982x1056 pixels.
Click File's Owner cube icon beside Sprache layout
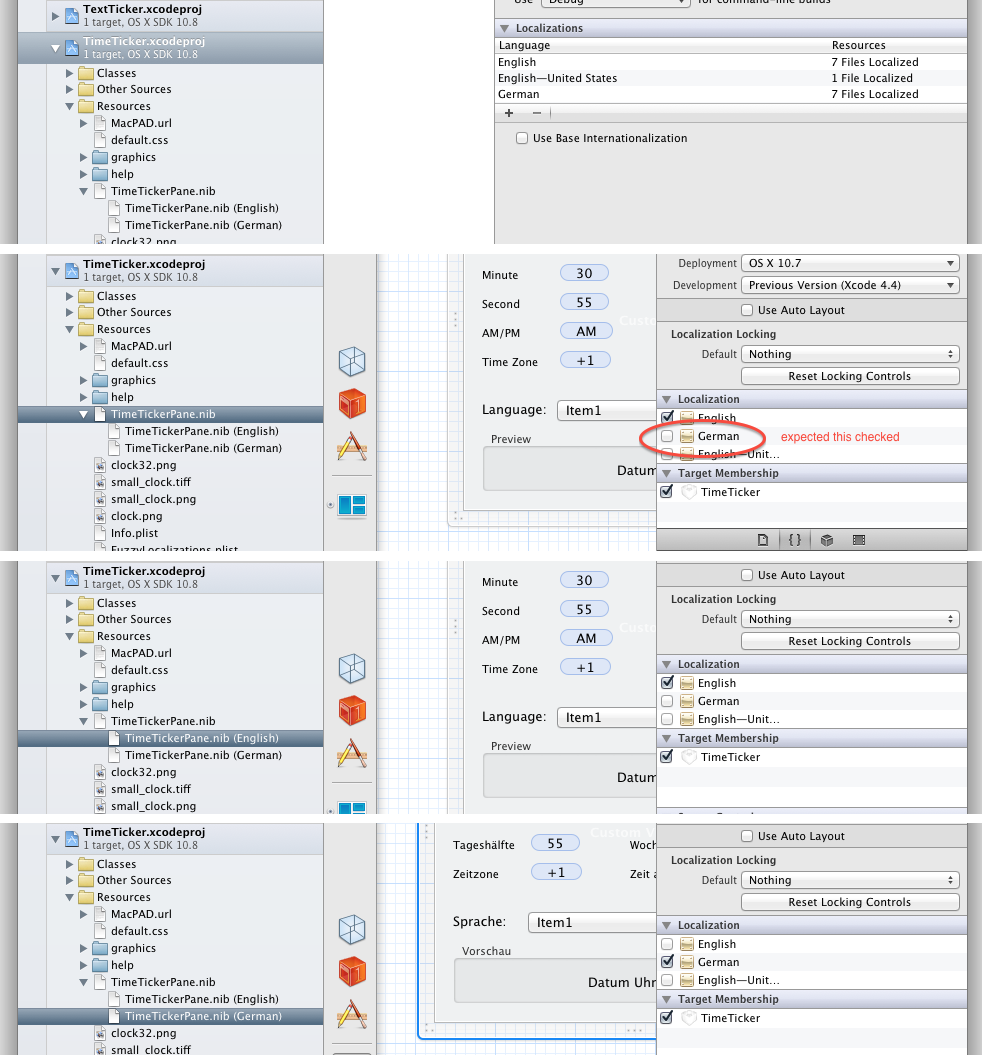coord(352,930)
